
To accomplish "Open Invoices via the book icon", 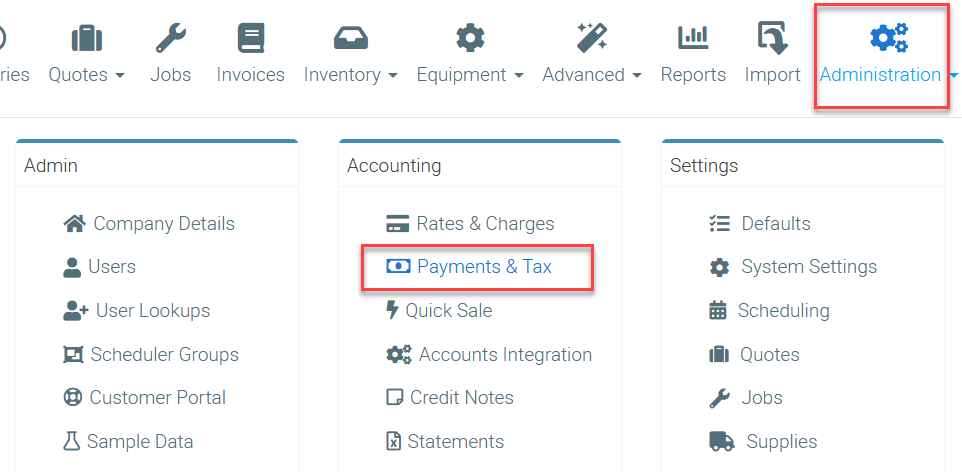I will click(x=250, y=38).
